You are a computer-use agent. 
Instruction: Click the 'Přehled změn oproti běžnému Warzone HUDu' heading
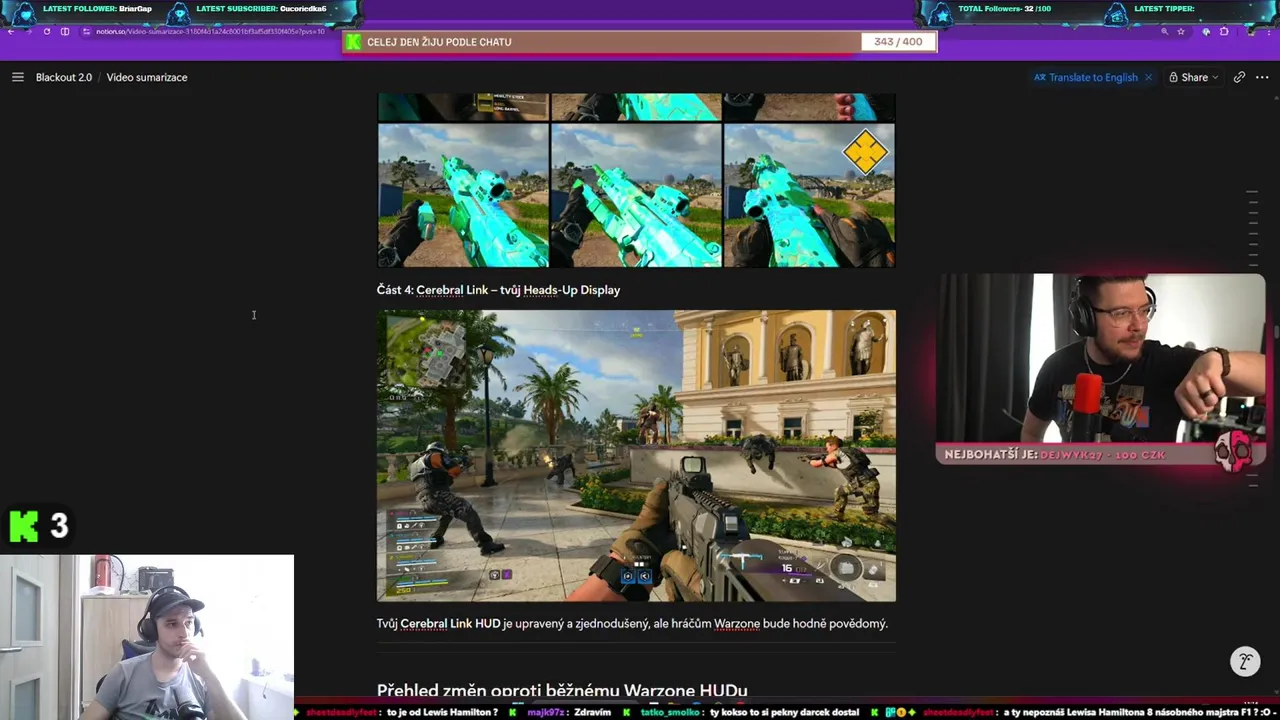tap(562, 690)
